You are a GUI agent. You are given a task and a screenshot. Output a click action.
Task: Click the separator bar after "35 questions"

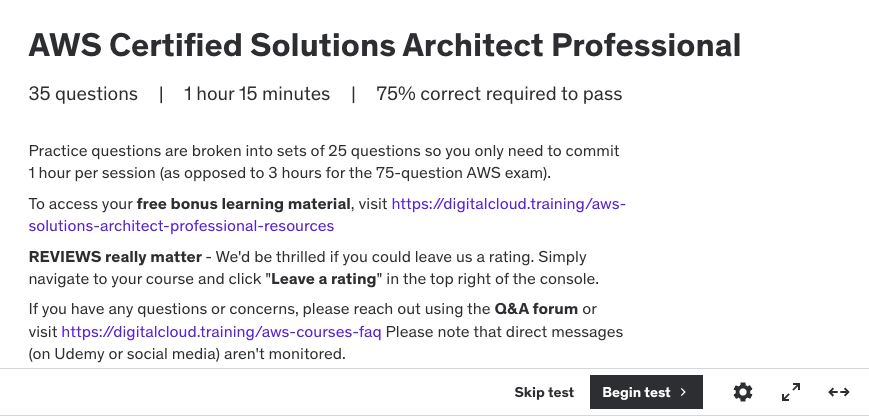161,94
